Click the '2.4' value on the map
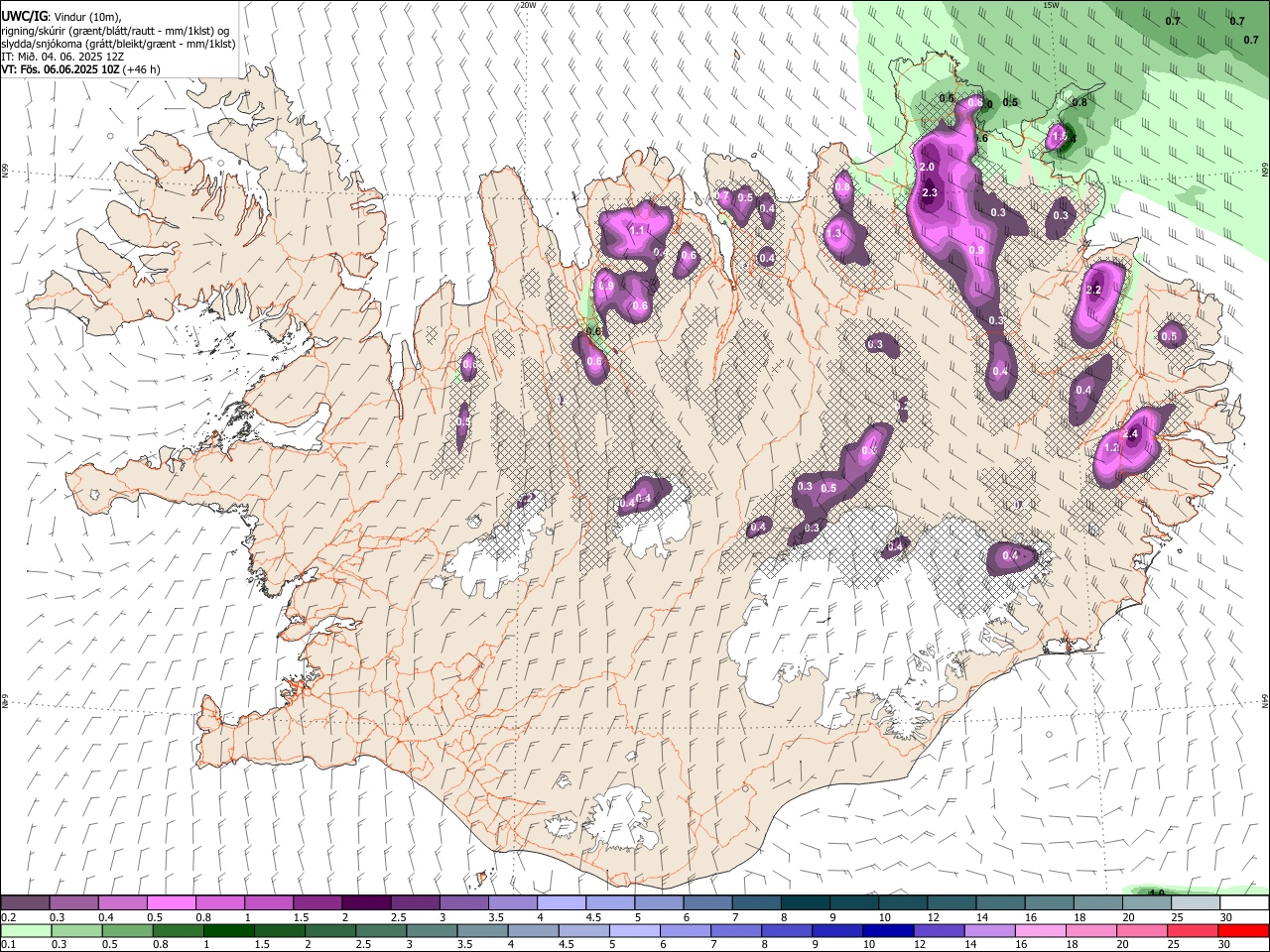Viewport: 1270px width, 952px height. 1130,434
